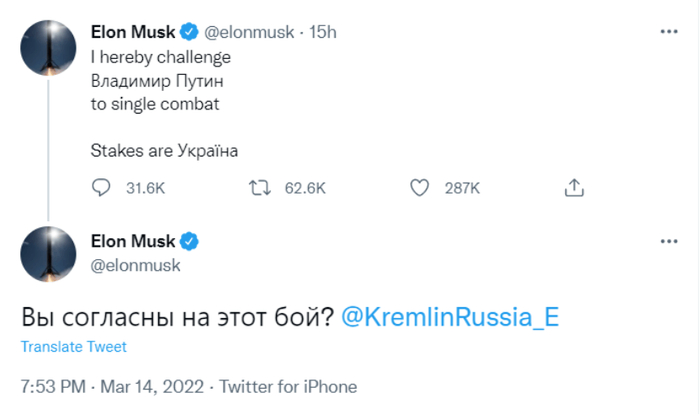
Task: Share the tweet via the upload arrow icon
Action: click(x=574, y=187)
